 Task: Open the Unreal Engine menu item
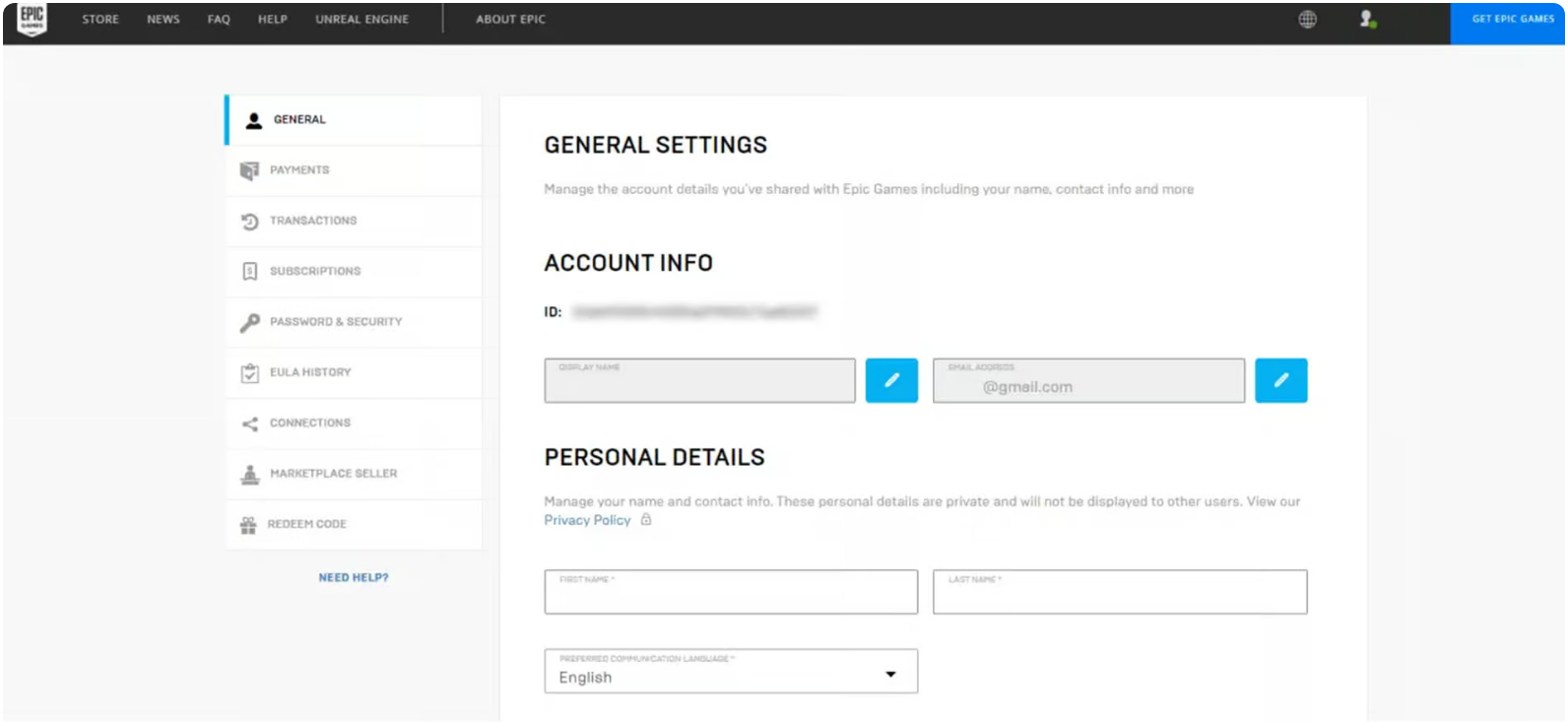pos(361,19)
